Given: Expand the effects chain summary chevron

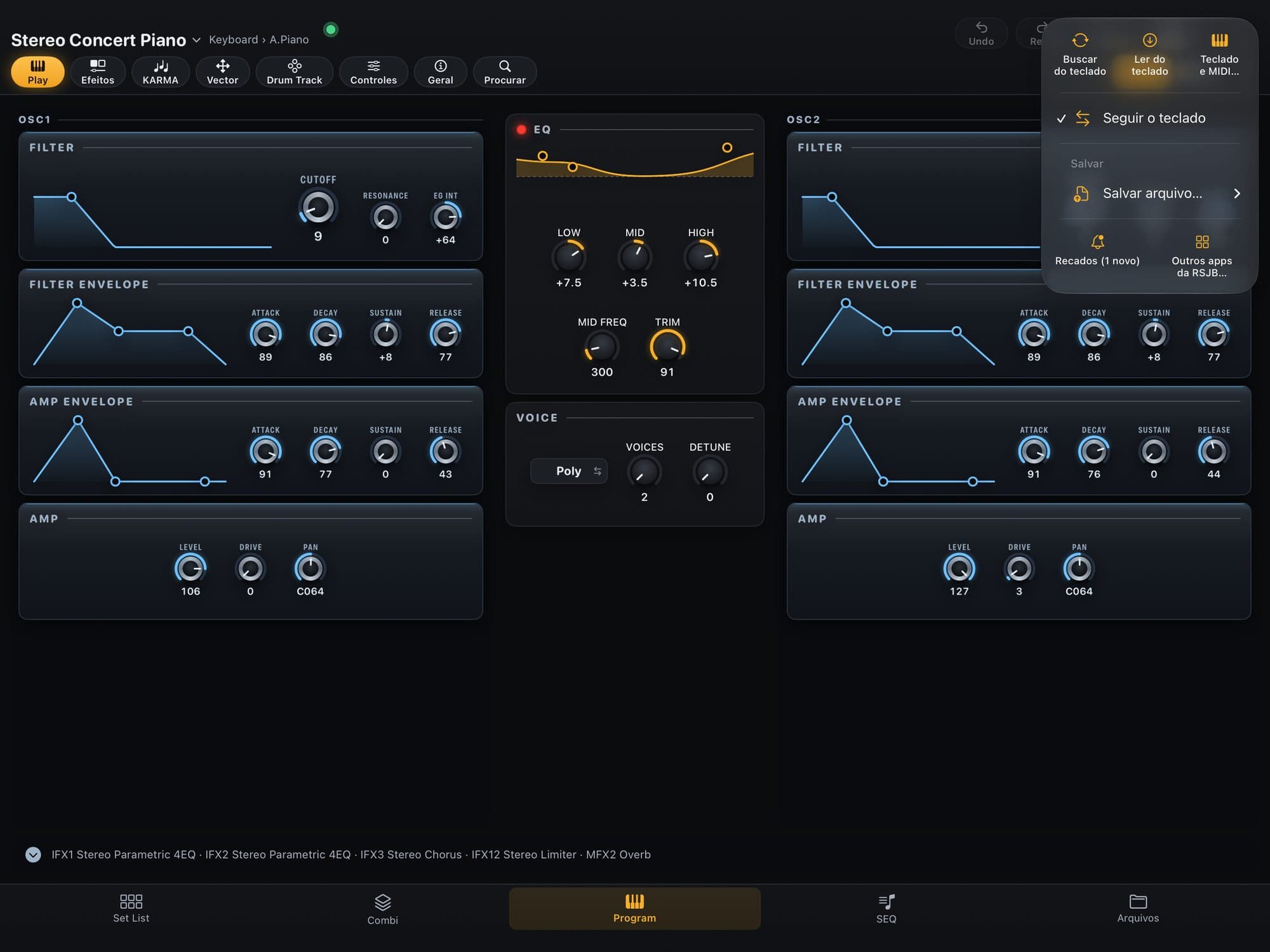Looking at the screenshot, I should point(33,854).
